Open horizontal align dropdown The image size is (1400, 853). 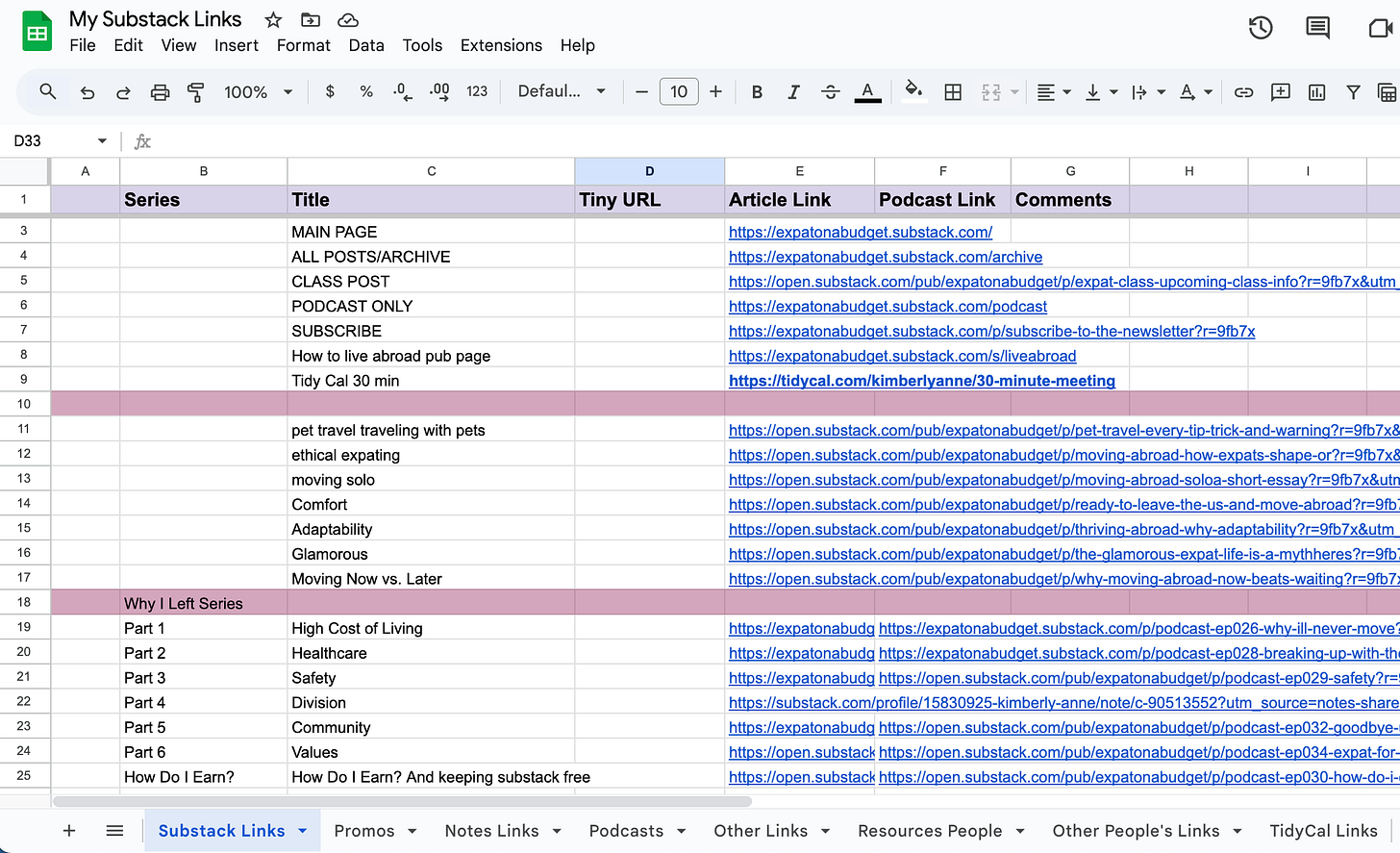1054,91
